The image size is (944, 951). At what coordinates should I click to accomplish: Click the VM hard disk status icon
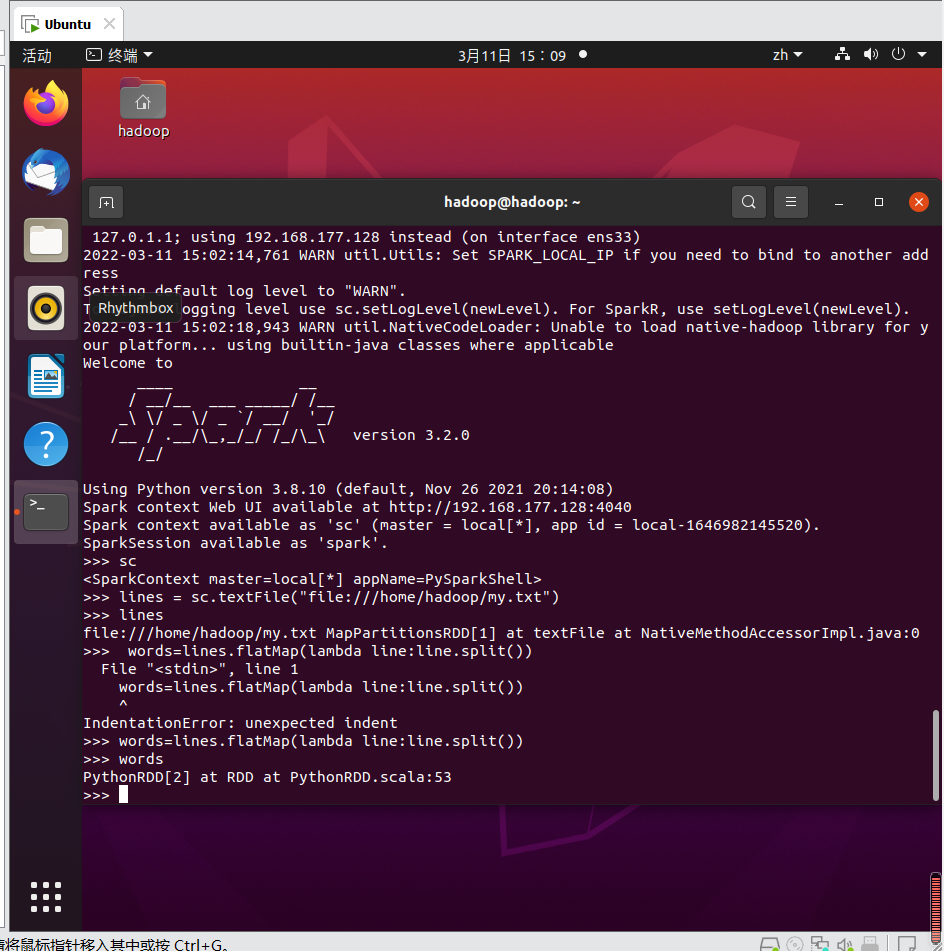(x=769, y=943)
